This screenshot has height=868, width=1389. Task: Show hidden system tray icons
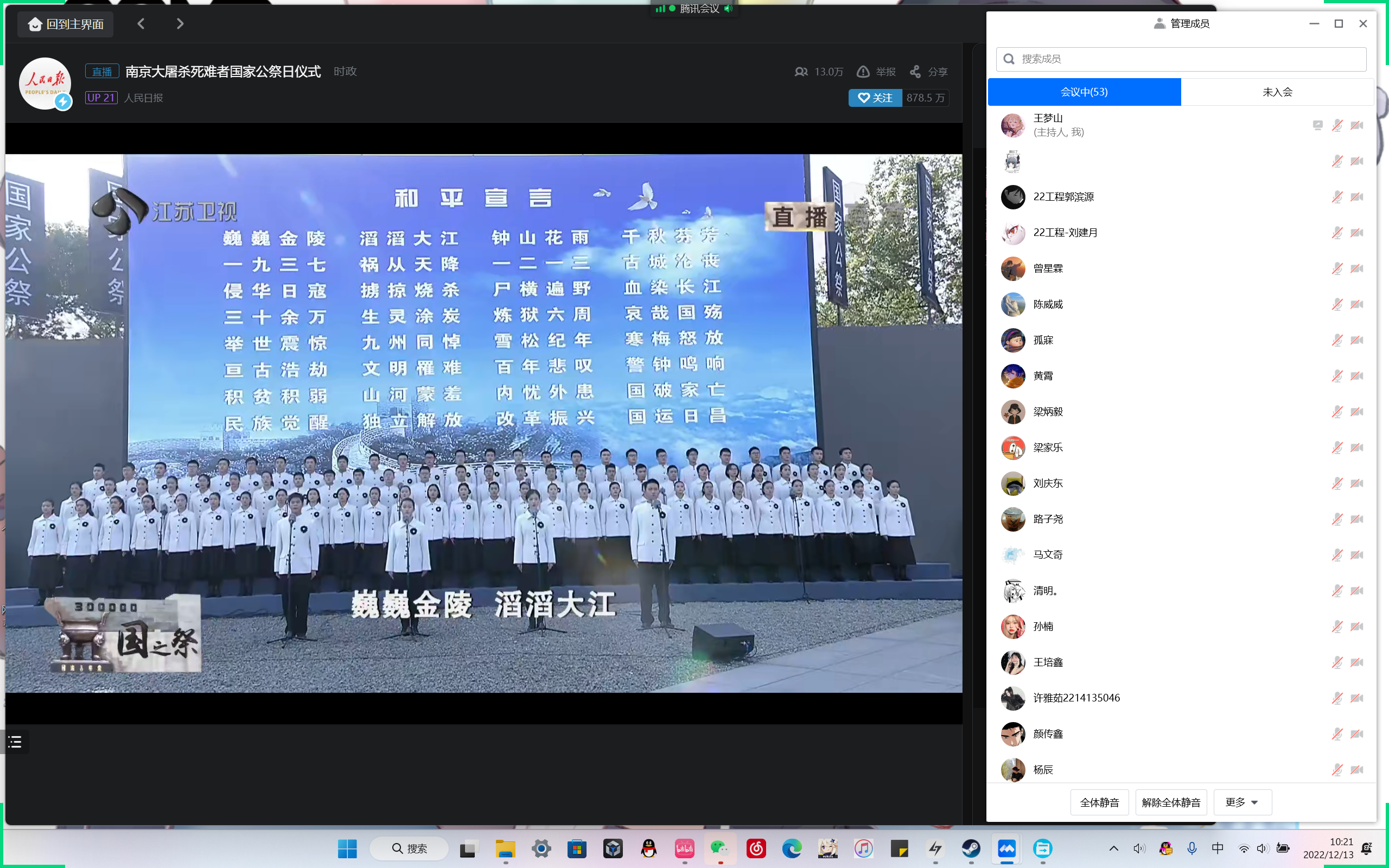pyautogui.click(x=1113, y=848)
